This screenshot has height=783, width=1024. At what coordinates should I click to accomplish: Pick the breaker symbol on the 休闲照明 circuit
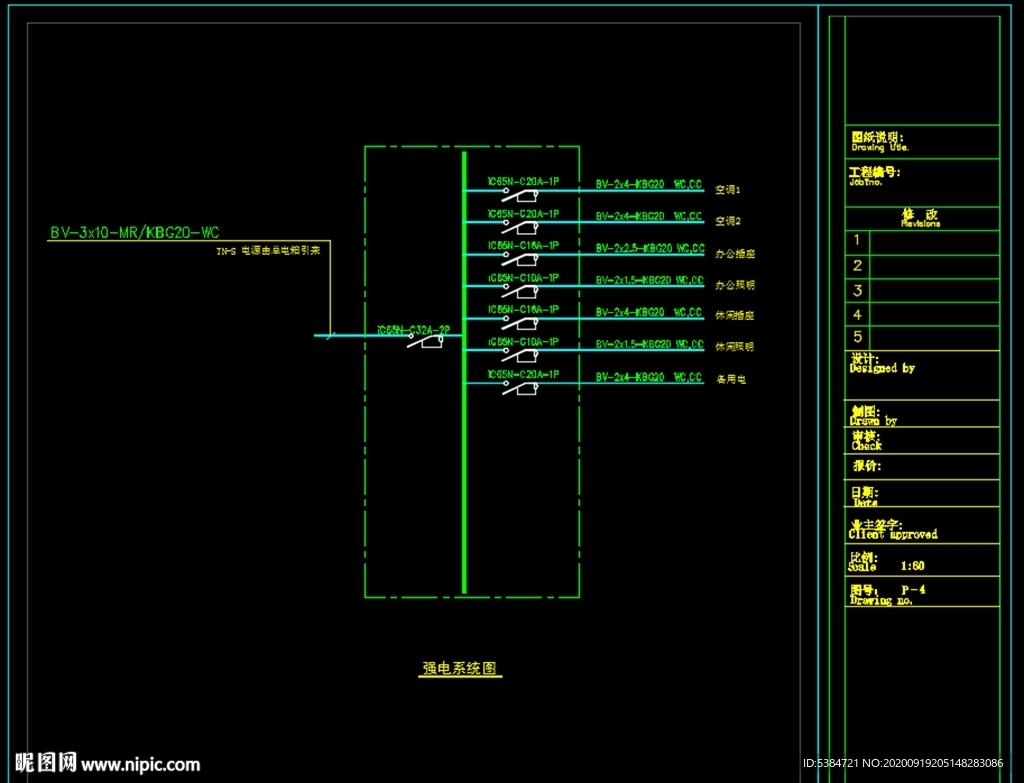[x=520, y=355]
